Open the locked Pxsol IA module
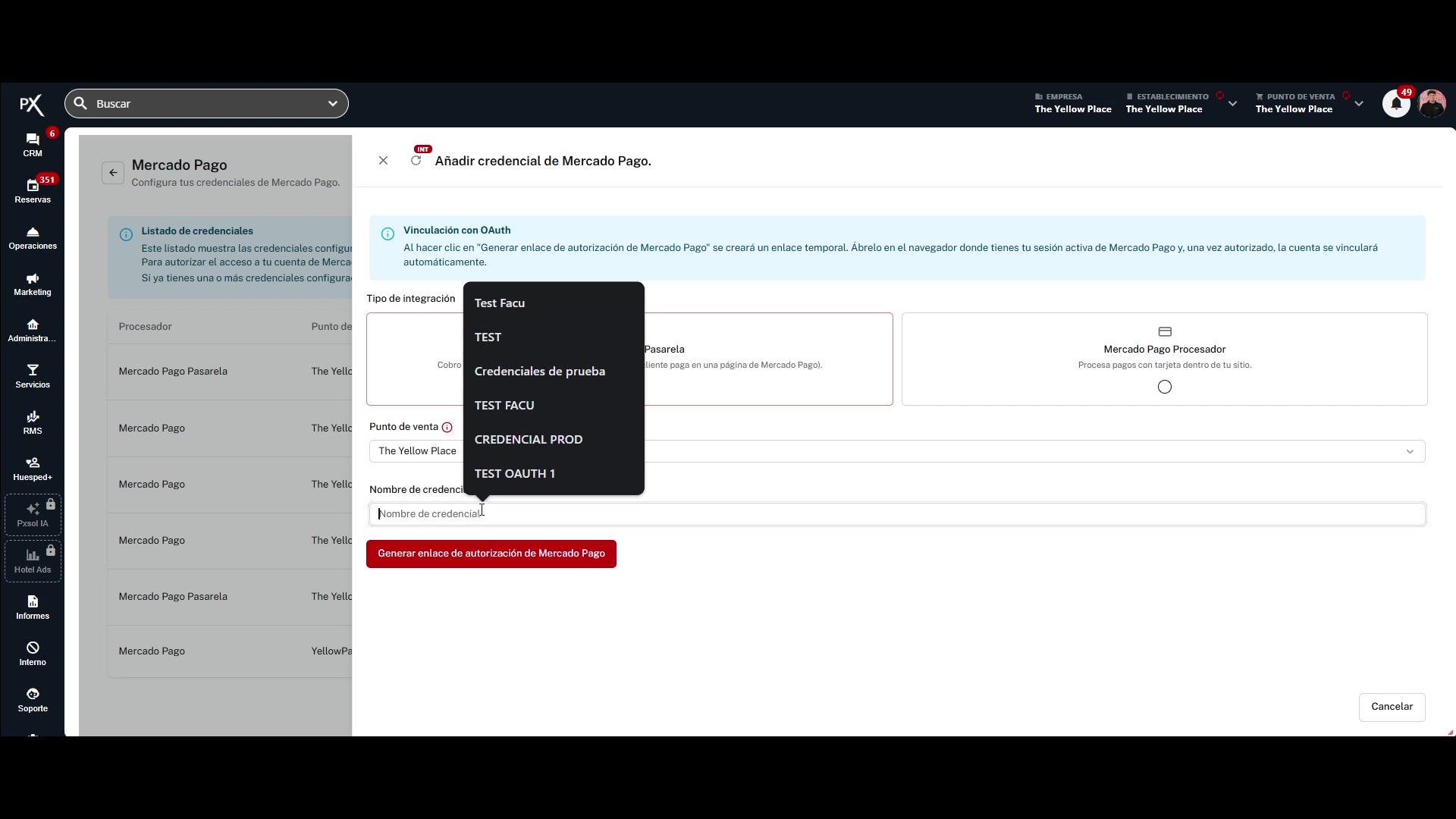1456x819 pixels. [x=33, y=515]
